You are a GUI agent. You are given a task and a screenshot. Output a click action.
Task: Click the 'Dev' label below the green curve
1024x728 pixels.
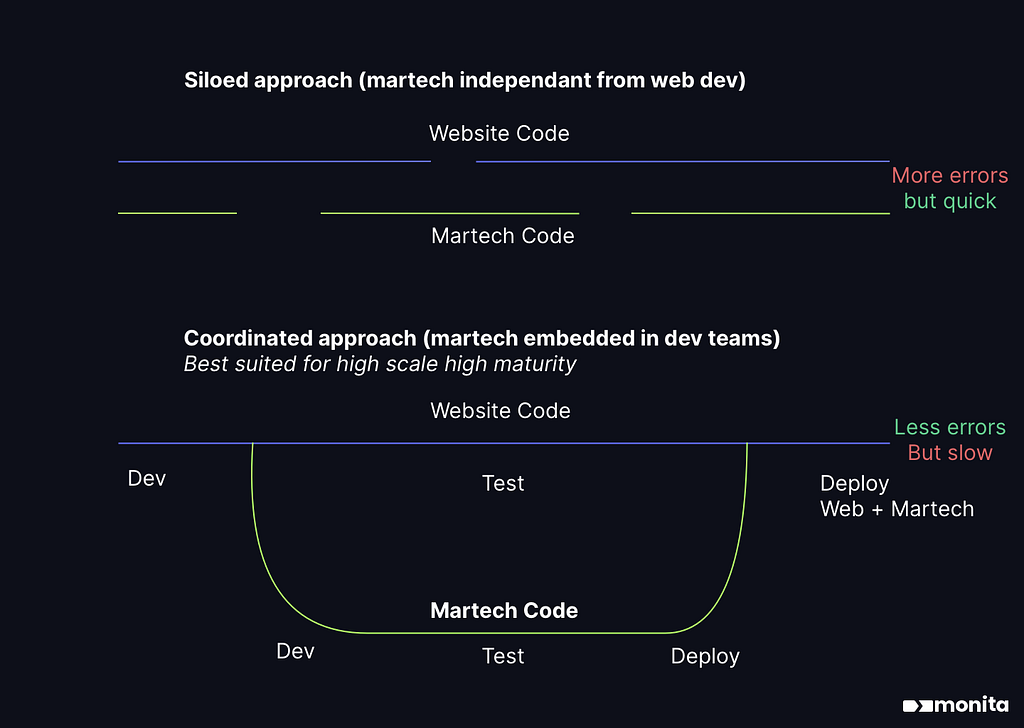coord(295,651)
